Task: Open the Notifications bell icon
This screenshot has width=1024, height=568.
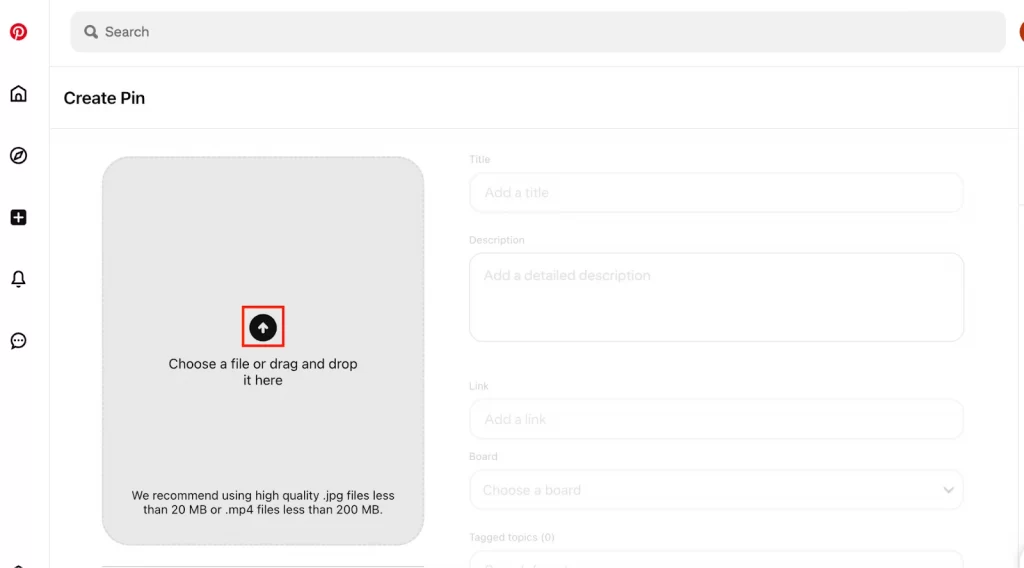Action: [x=18, y=279]
